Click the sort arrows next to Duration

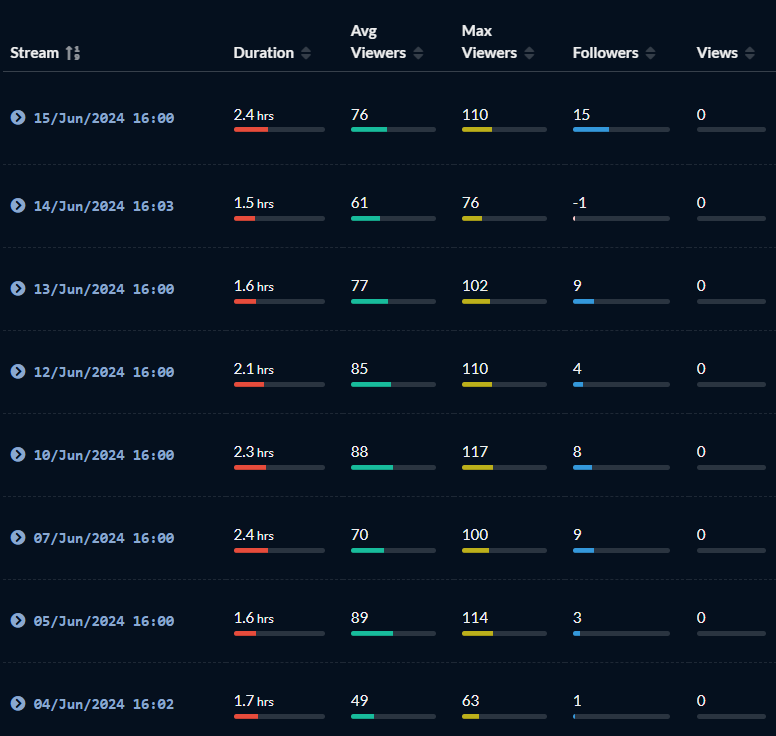click(306, 53)
